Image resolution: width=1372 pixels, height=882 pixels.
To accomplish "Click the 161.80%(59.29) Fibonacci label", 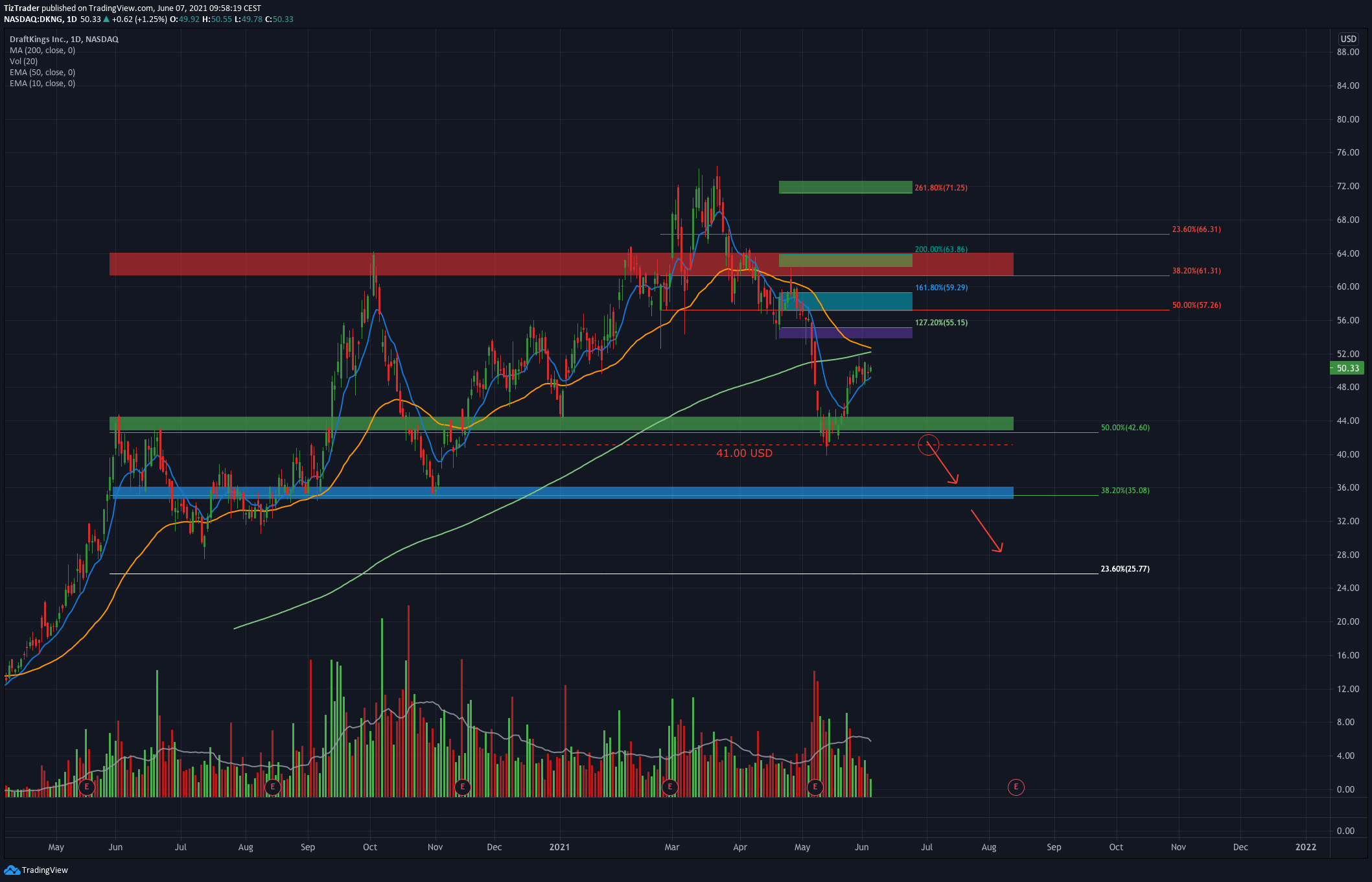I will (941, 288).
